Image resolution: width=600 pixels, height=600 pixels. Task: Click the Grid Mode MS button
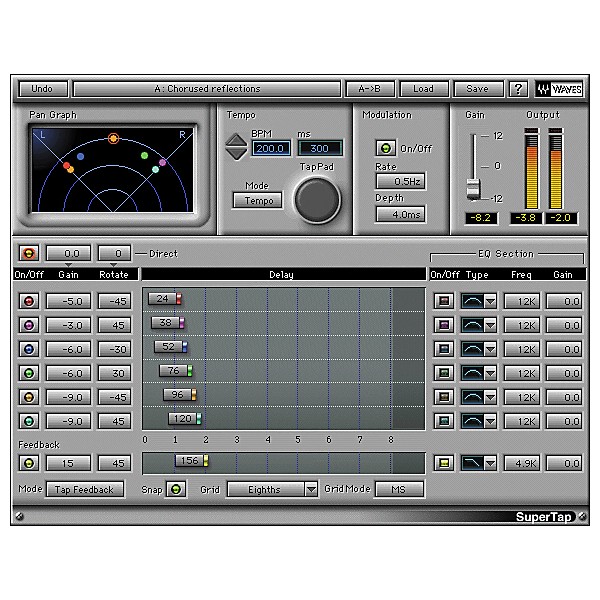coord(399,489)
